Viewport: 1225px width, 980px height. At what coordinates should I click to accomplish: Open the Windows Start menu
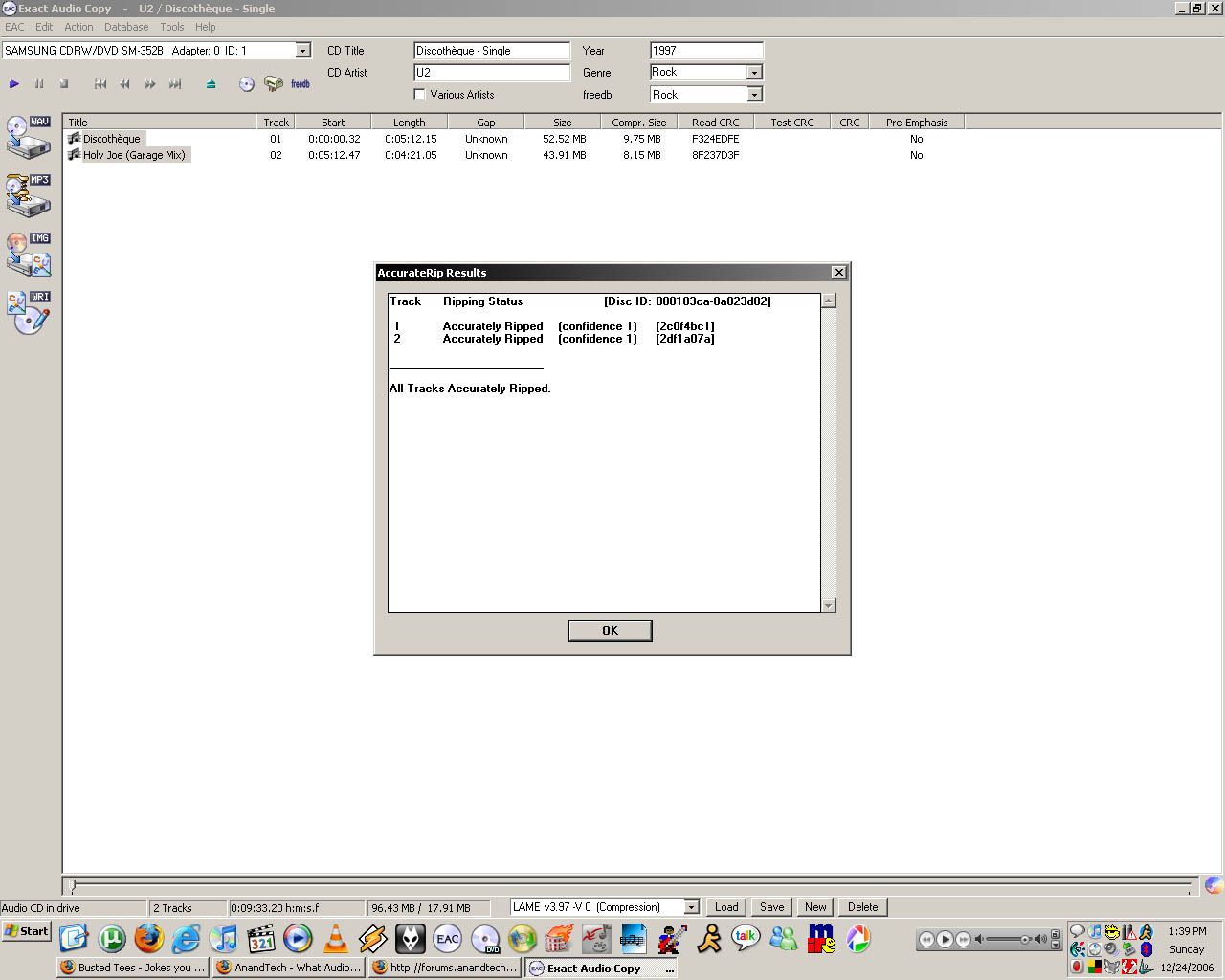[x=27, y=931]
